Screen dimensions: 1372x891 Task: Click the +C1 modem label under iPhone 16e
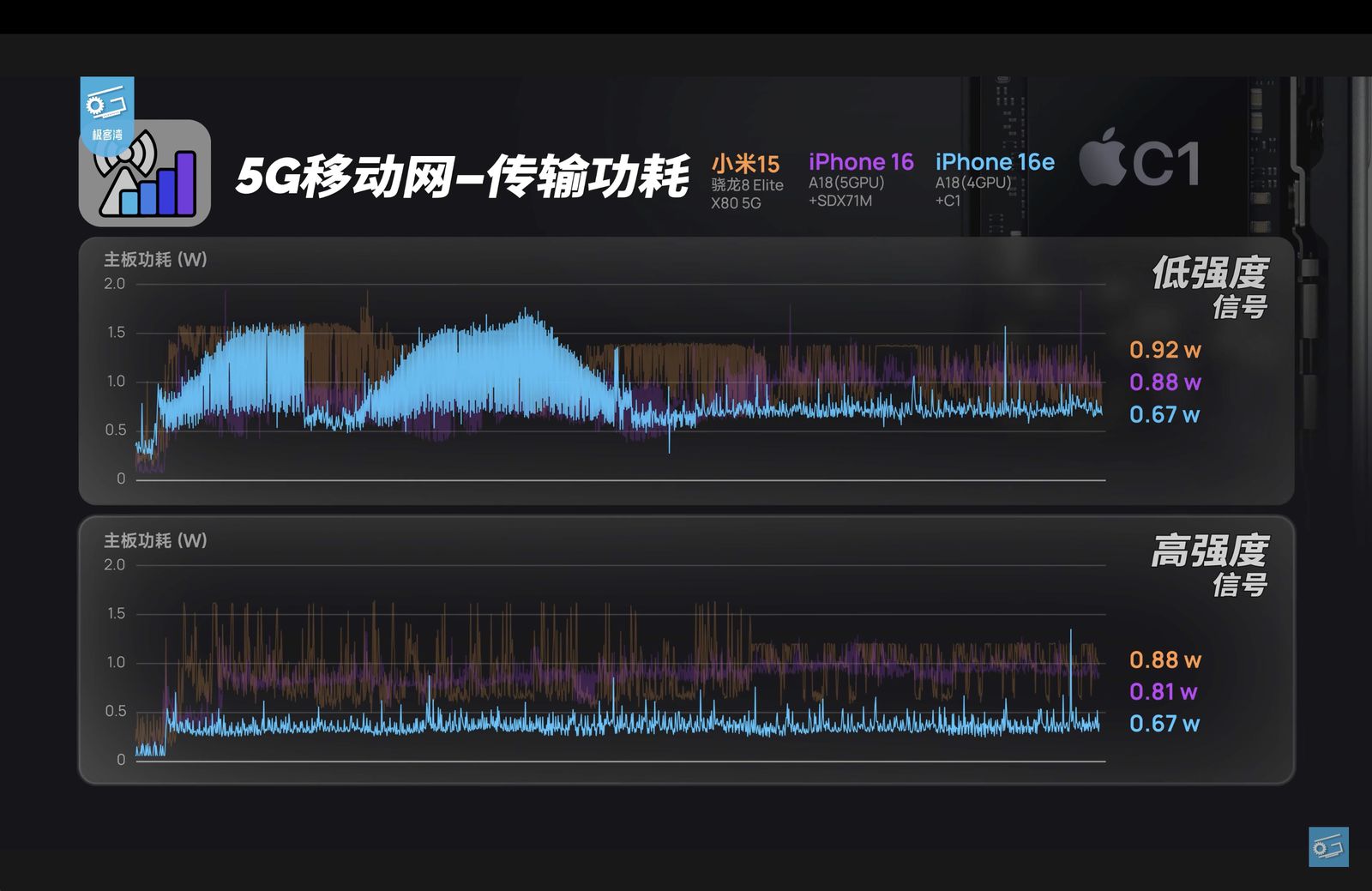click(948, 201)
